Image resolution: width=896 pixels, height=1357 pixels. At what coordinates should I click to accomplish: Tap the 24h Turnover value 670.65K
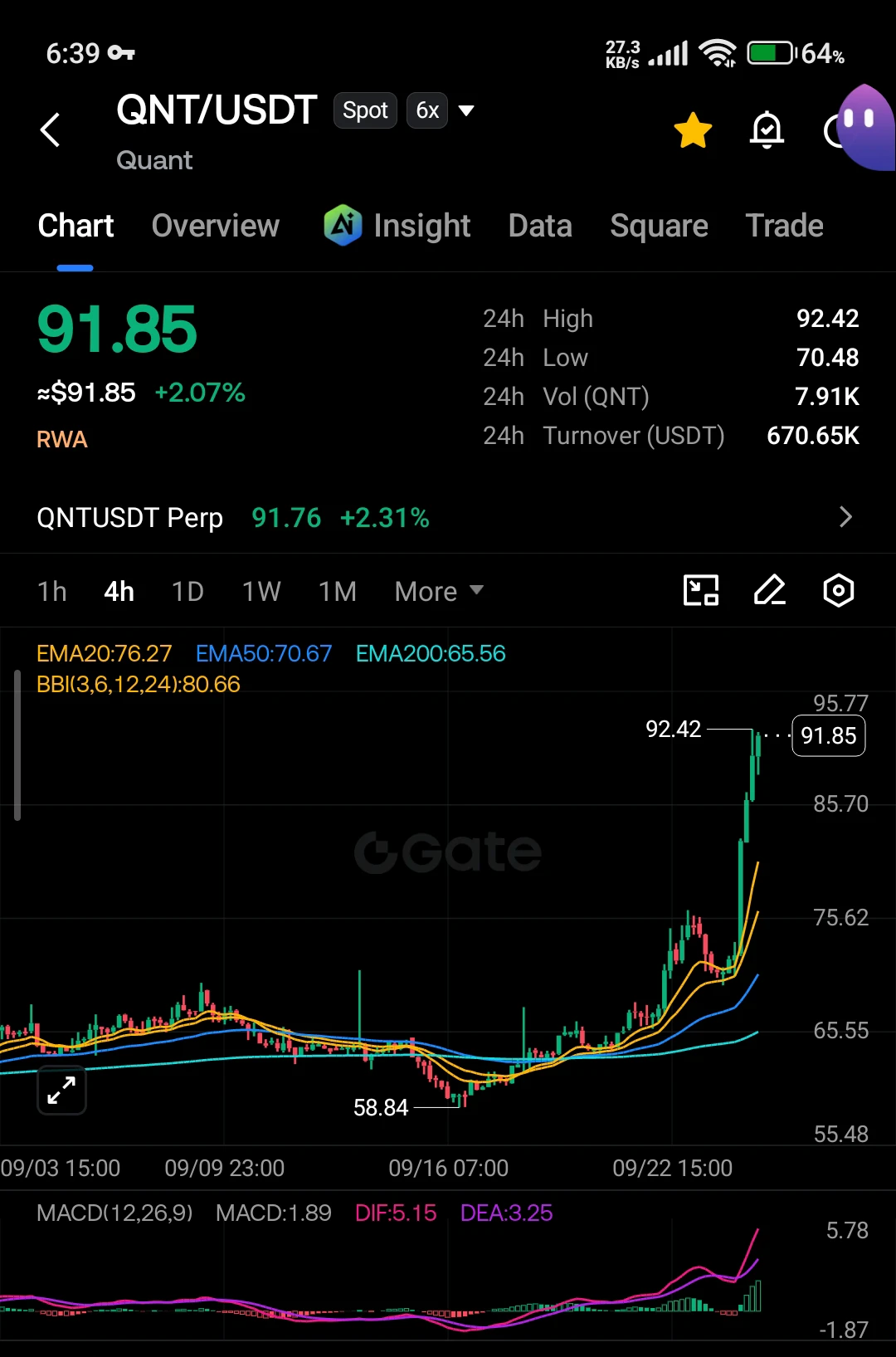point(813,435)
